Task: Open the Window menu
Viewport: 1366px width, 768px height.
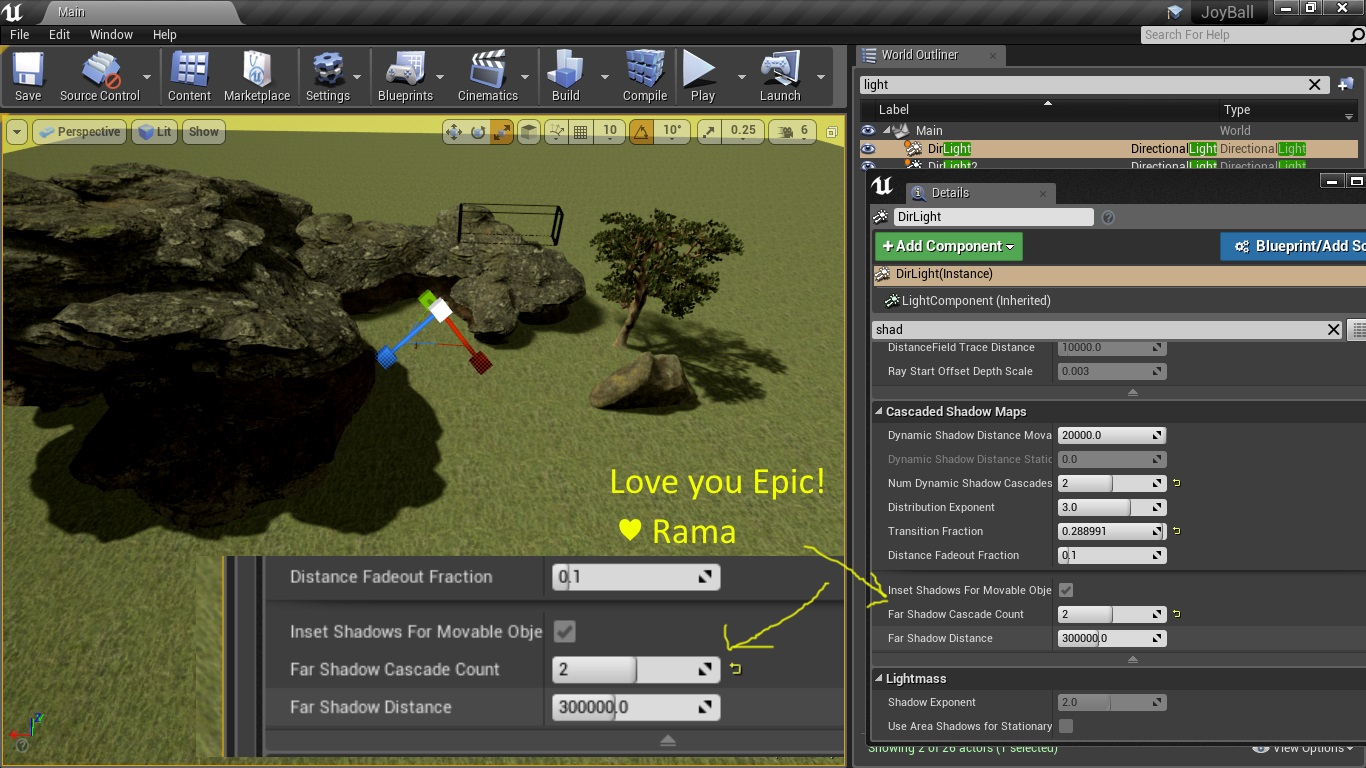Action: point(111,34)
